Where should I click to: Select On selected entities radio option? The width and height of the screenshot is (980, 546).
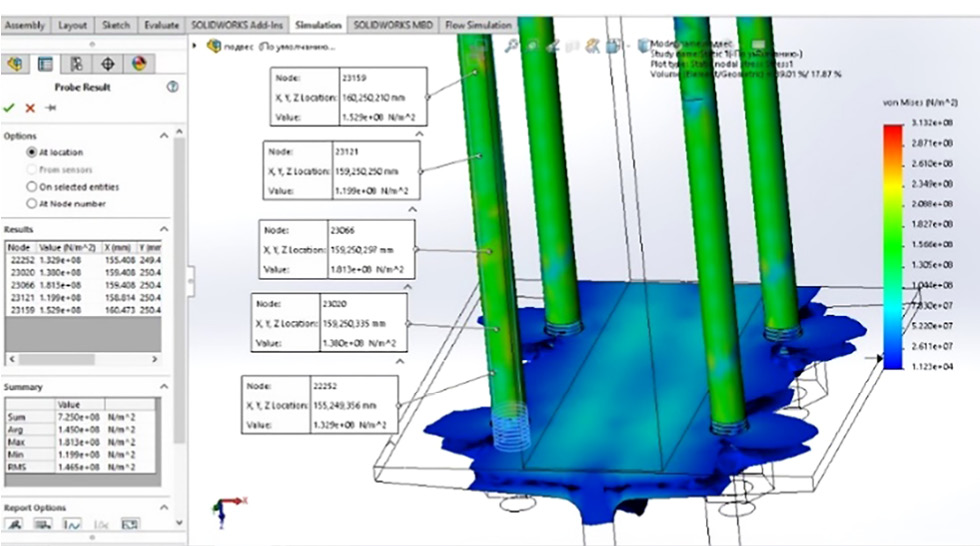coord(32,187)
